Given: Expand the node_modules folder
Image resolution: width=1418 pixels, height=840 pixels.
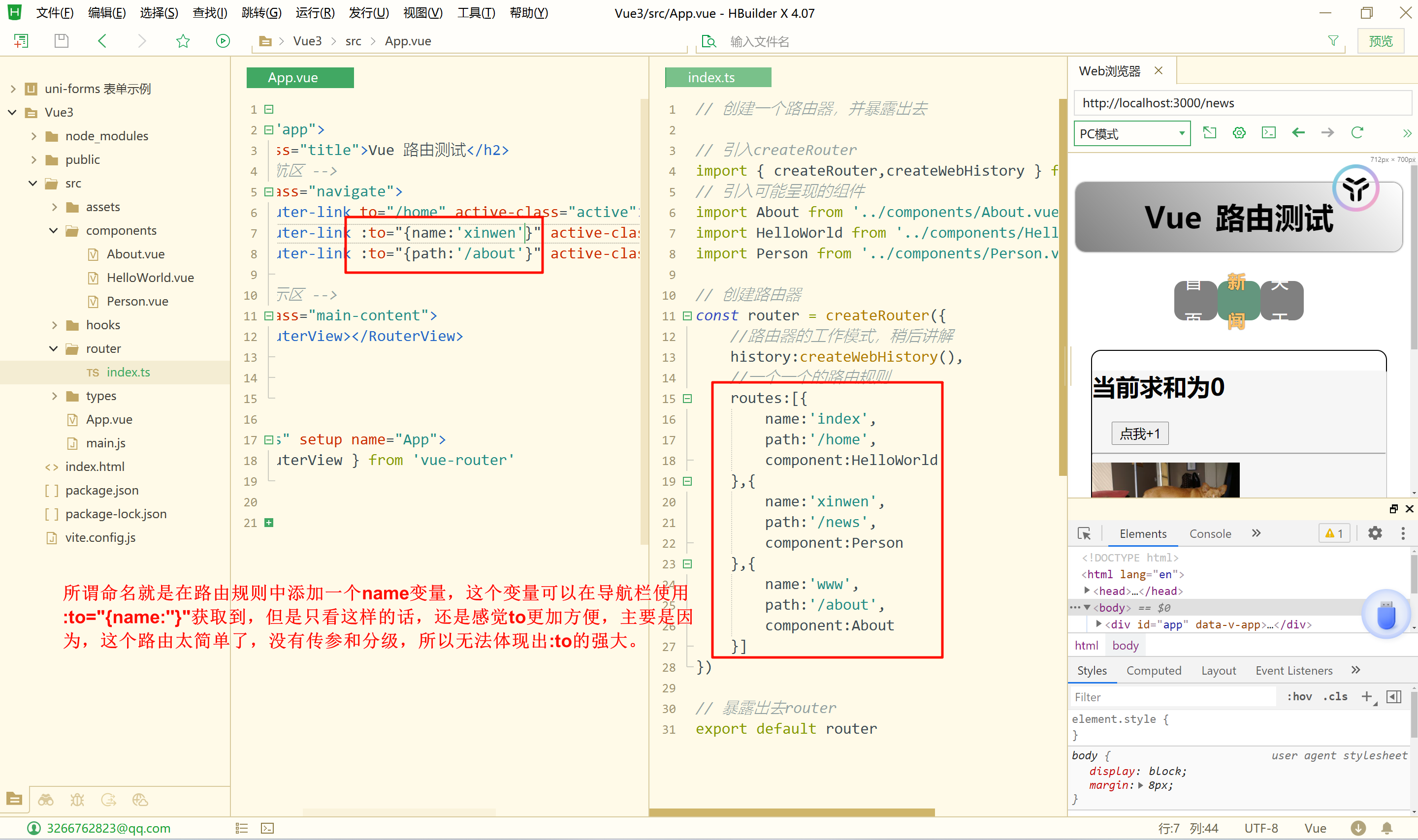Looking at the screenshot, I should click(34, 136).
